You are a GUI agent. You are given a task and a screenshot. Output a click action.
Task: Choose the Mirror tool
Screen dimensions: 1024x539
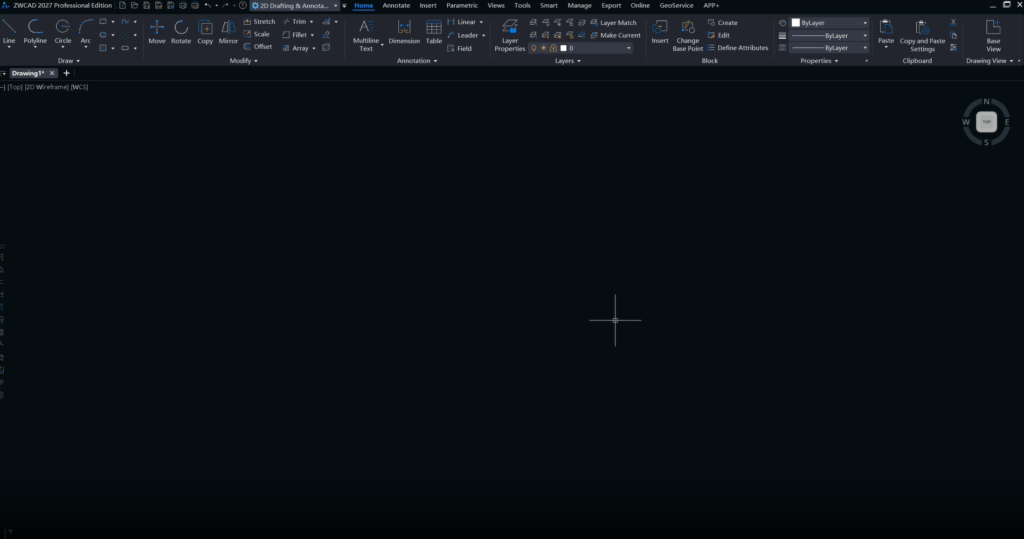(x=228, y=32)
